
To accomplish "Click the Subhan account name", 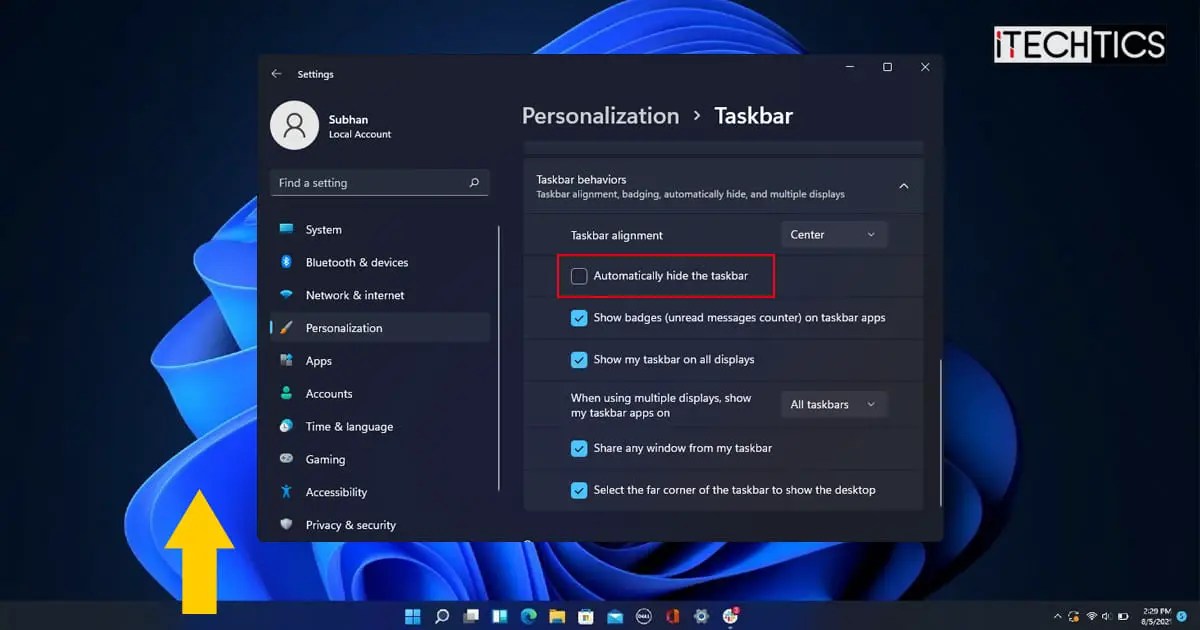I will tap(348, 120).
